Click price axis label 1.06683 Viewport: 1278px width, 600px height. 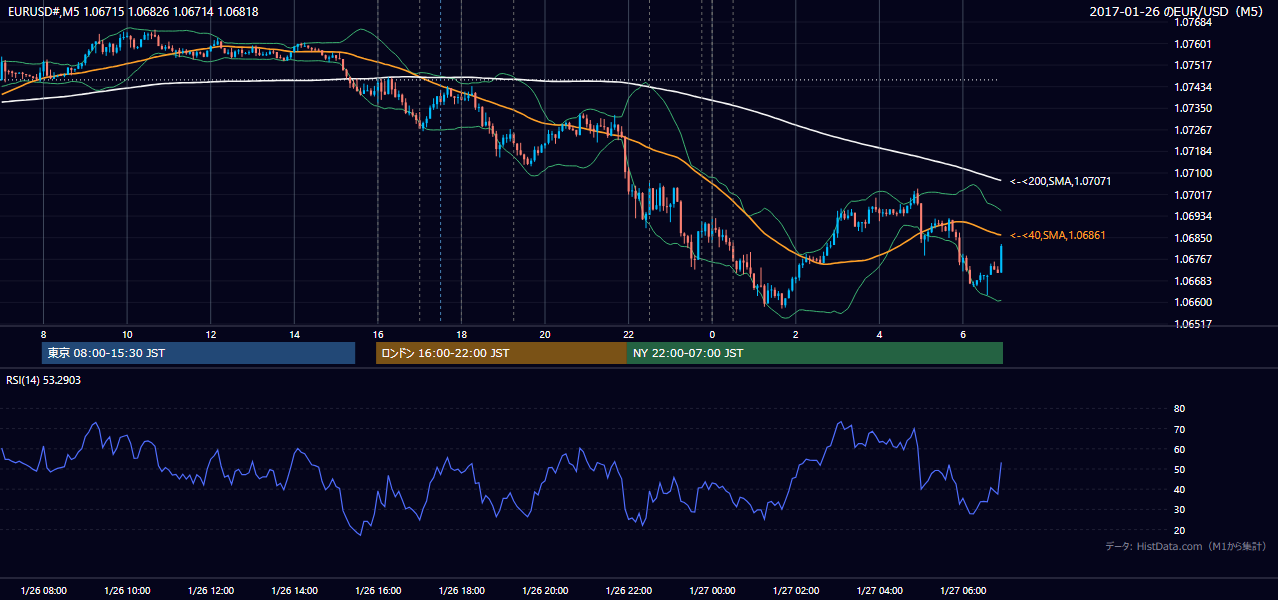tap(1193, 281)
